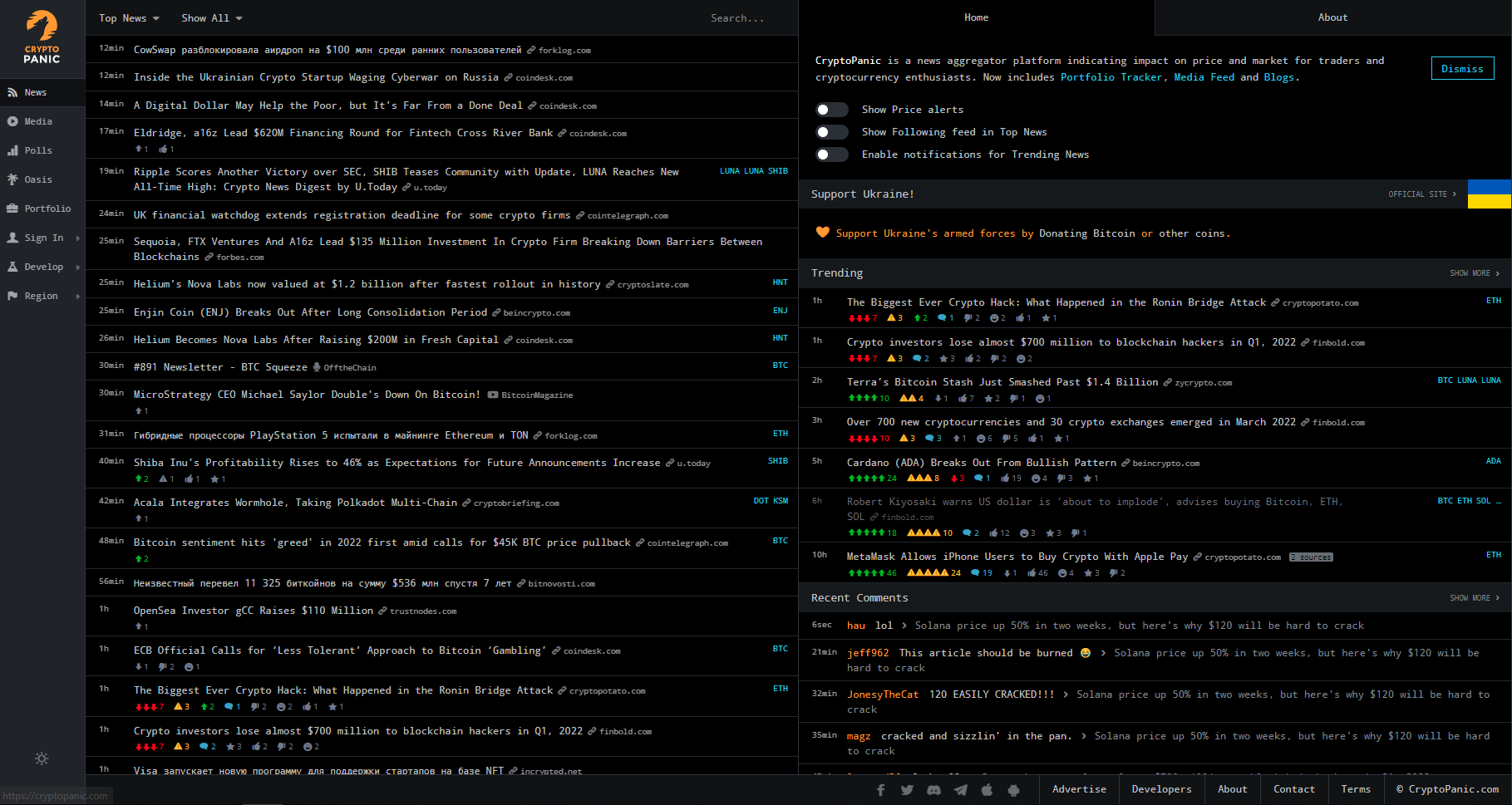This screenshot has height=805, width=1512.
Task: Open trending 'Terra's Bitcoin Stash Just Smashed Past $1.4 Billion'
Action: [x=1002, y=382]
